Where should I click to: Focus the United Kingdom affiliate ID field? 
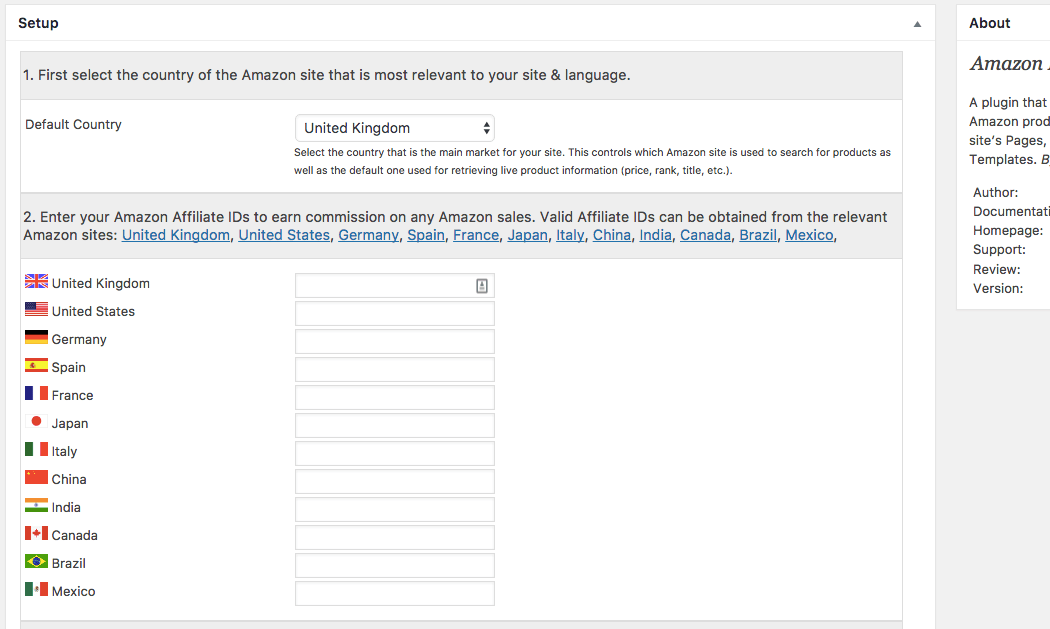pos(394,285)
